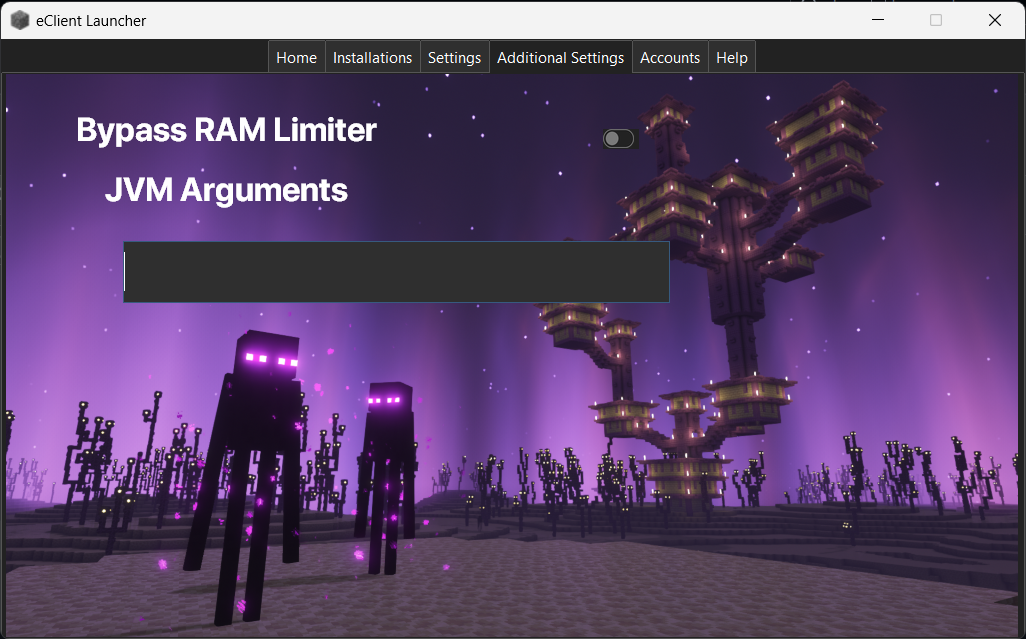
Task: Minimize the eClient Launcher window
Action: pos(877,19)
